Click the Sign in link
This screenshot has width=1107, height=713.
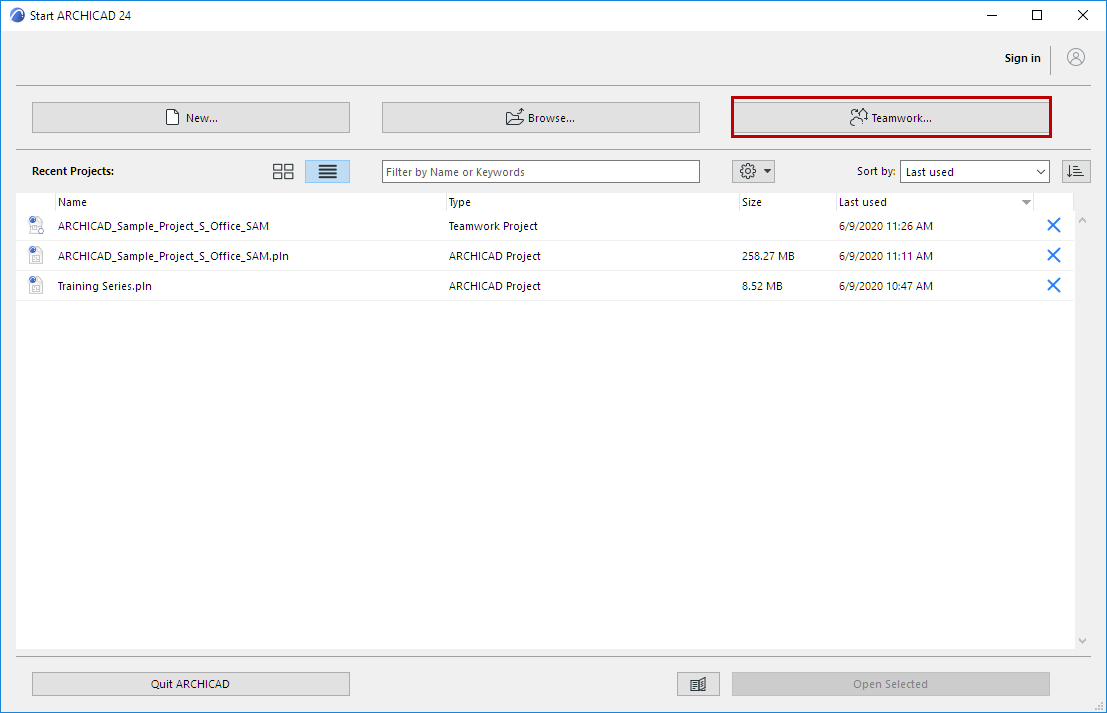coord(1022,58)
